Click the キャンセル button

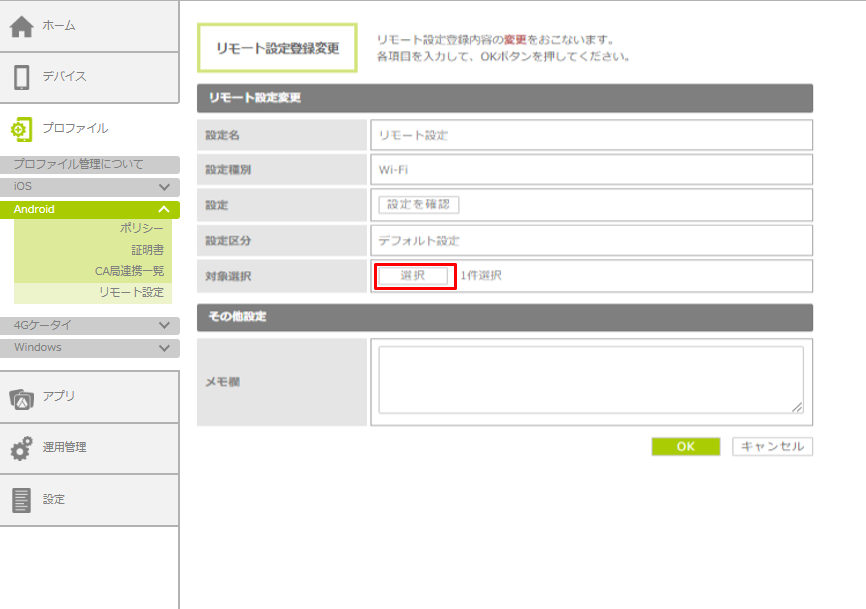(772, 447)
